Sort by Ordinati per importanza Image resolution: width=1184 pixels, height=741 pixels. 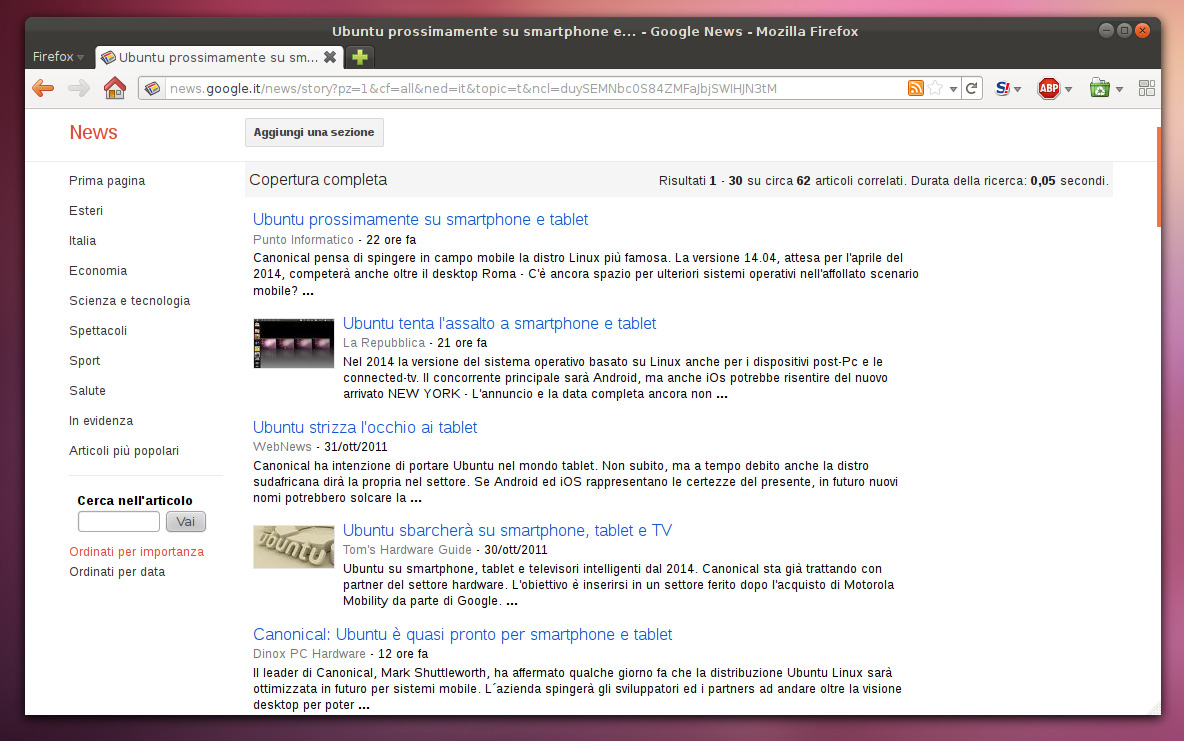[x=137, y=552]
